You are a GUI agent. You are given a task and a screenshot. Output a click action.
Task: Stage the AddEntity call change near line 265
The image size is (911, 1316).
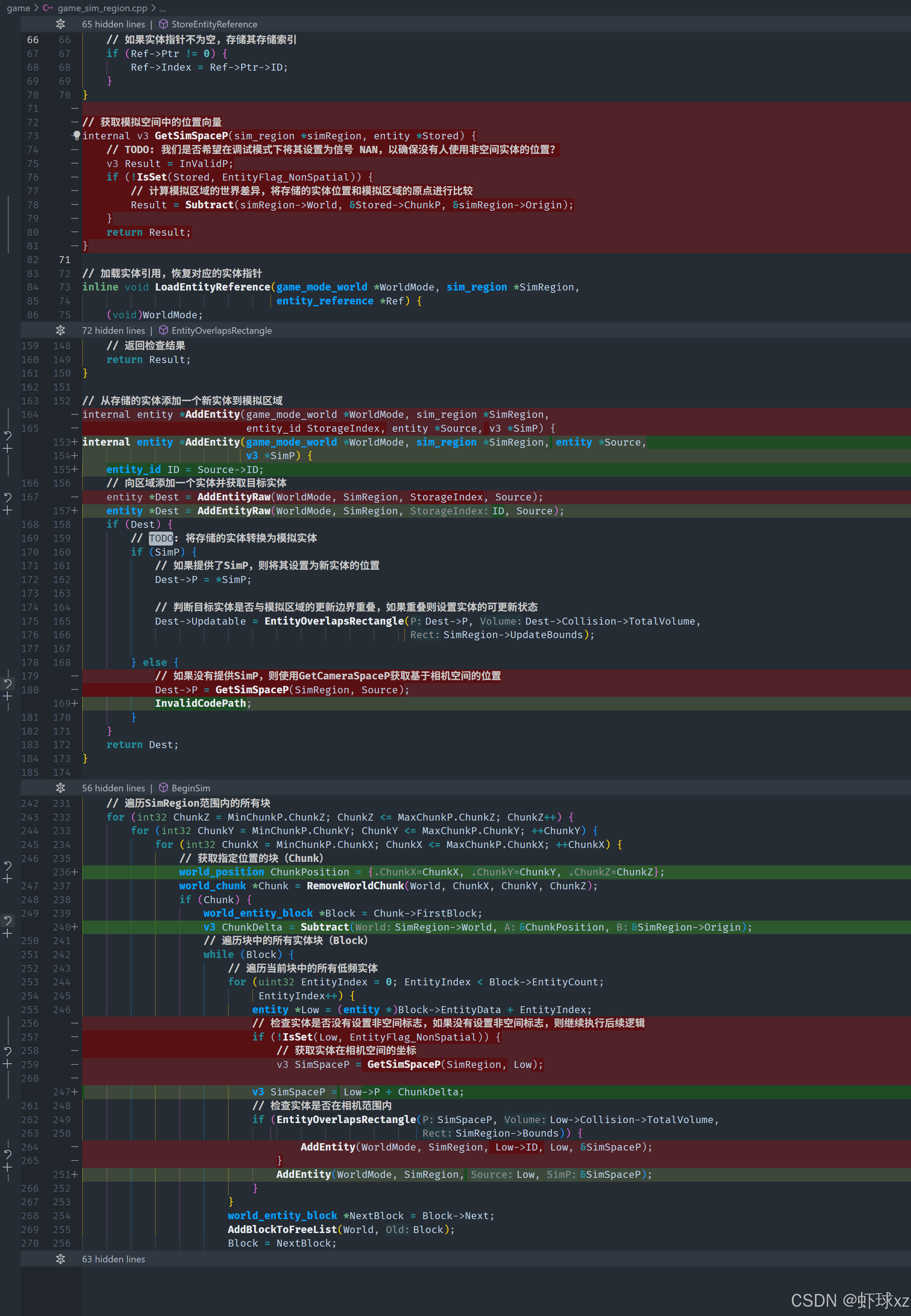pyautogui.click(x=8, y=1167)
